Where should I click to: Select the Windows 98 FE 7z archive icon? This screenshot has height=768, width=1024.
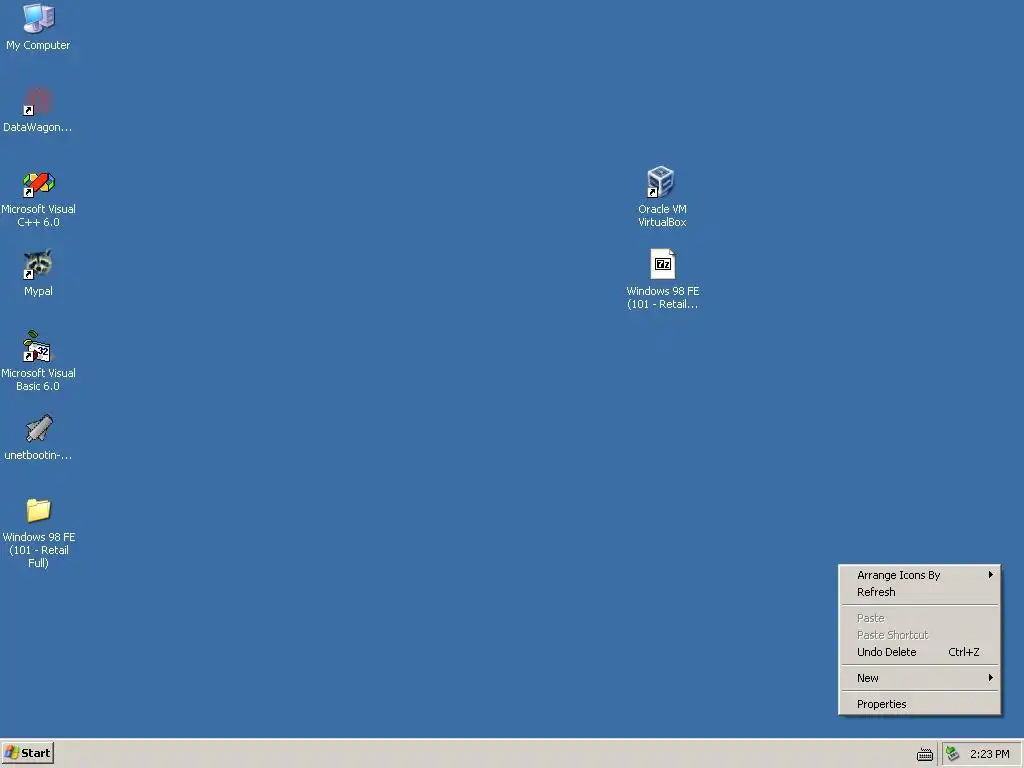tap(662, 264)
